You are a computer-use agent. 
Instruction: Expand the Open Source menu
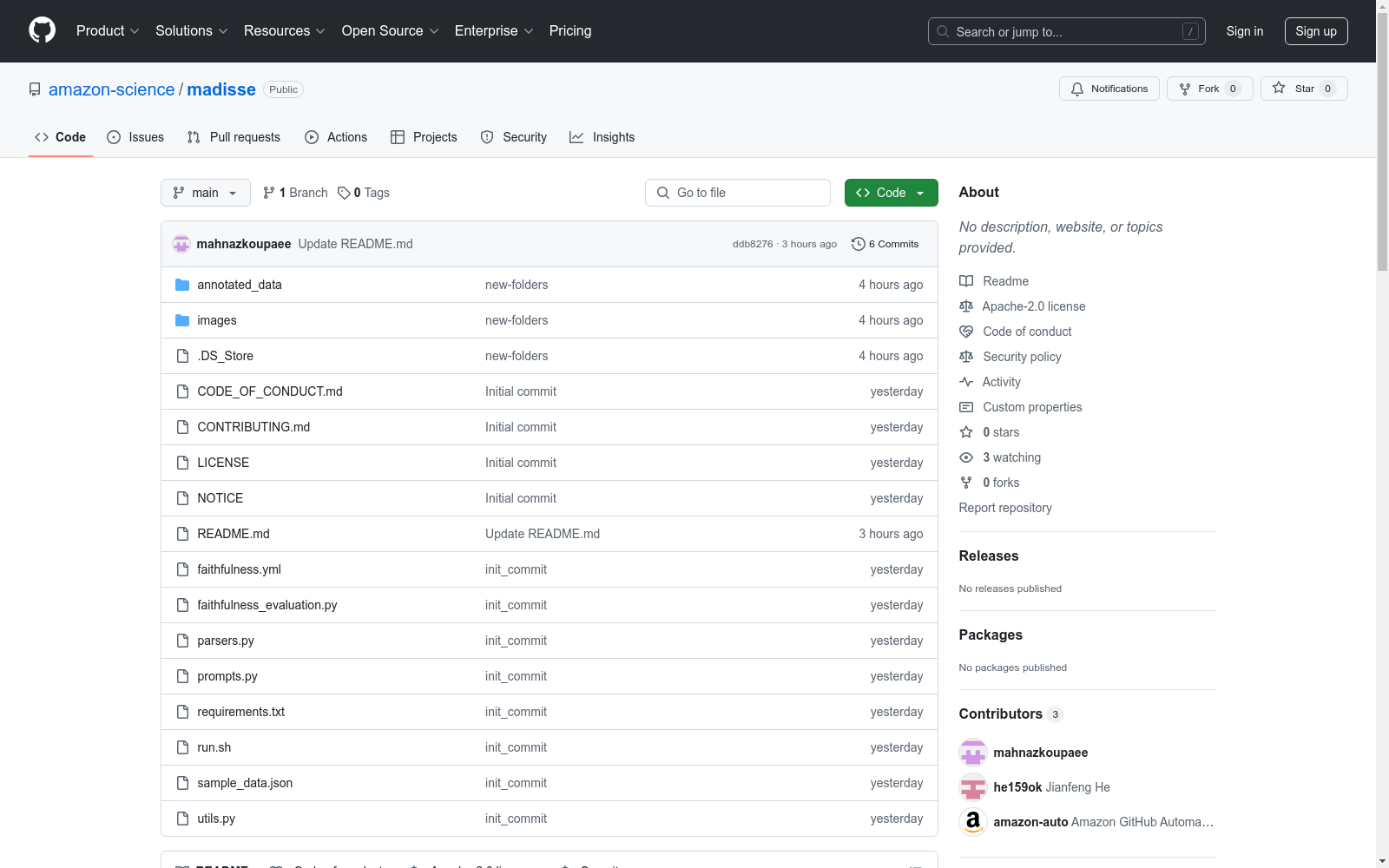[391, 30]
